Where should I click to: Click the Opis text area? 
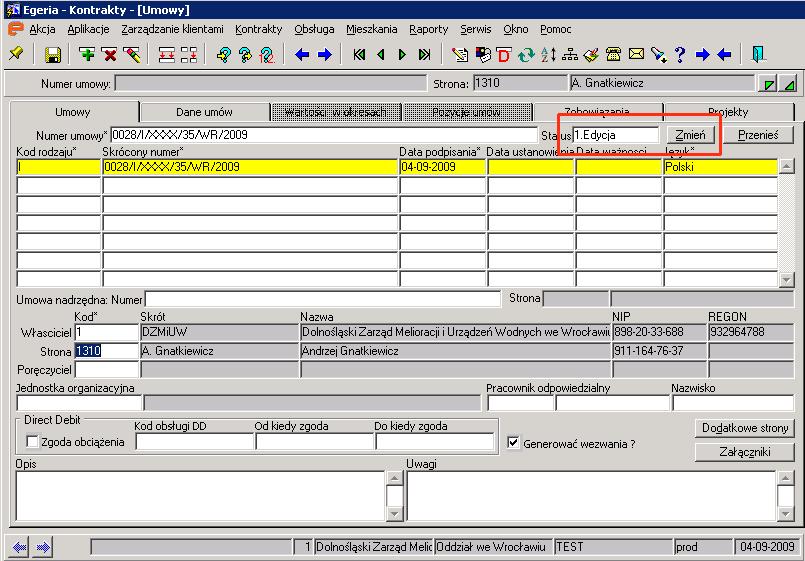coord(201,496)
